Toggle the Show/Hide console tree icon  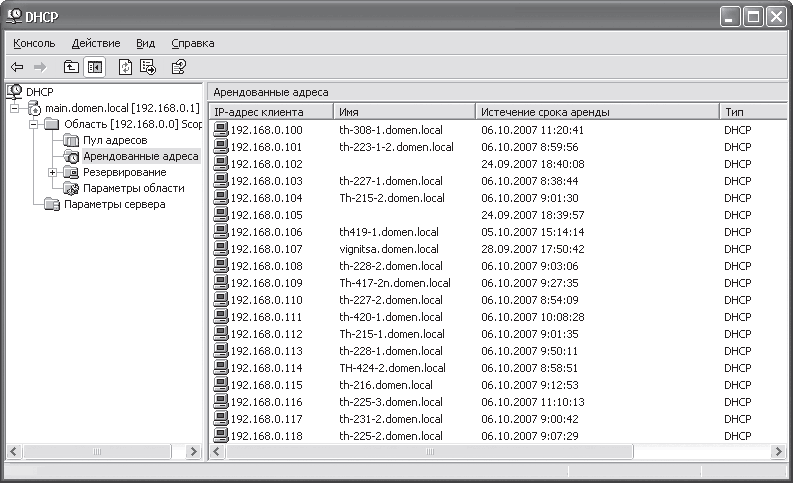[x=95, y=67]
